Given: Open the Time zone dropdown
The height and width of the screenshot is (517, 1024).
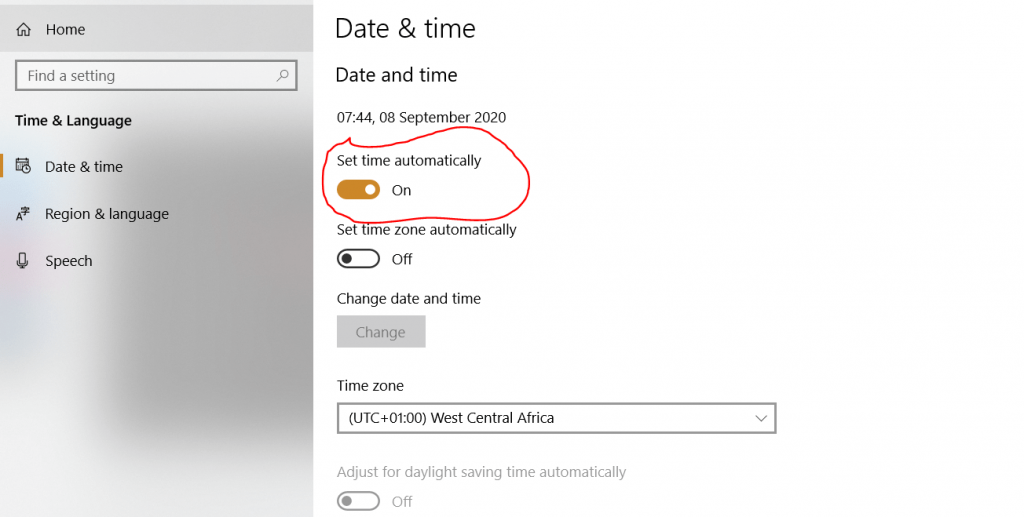Looking at the screenshot, I should (556, 418).
